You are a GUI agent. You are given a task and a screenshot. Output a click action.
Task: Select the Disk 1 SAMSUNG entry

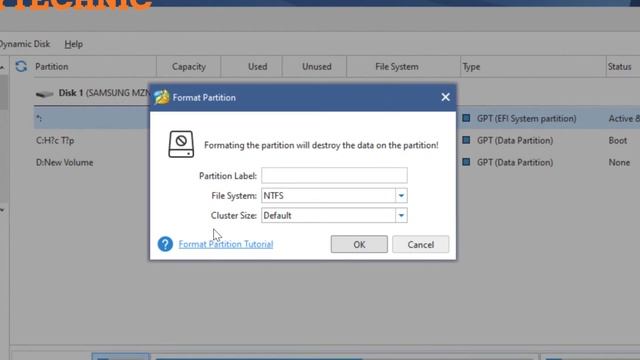click(104, 93)
